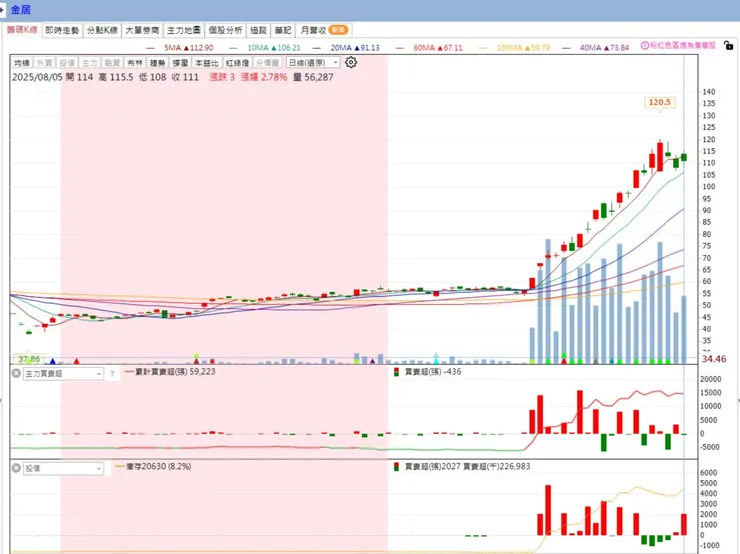This screenshot has width=740, height=554.
Task: Click the 量 56,287 volume value
Action: pyautogui.click(x=313, y=77)
